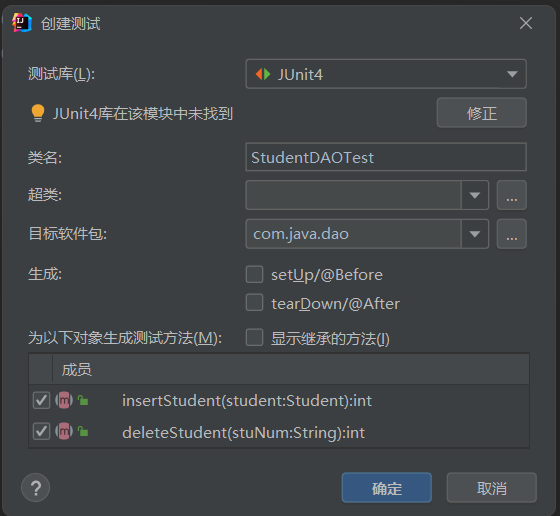The height and width of the screenshot is (516, 560).
Task: Click the method icon beside deleteStudent
Action: (64, 432)
